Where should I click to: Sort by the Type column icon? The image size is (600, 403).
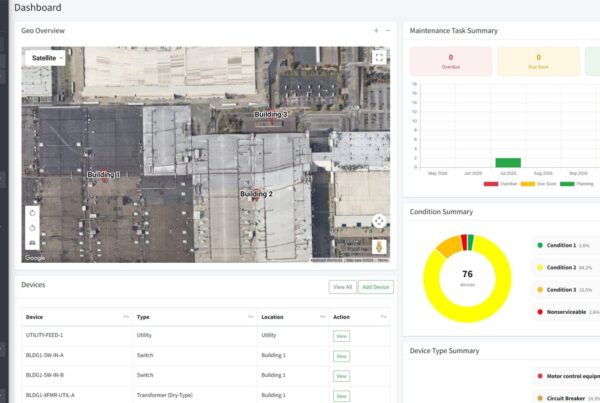251,317
